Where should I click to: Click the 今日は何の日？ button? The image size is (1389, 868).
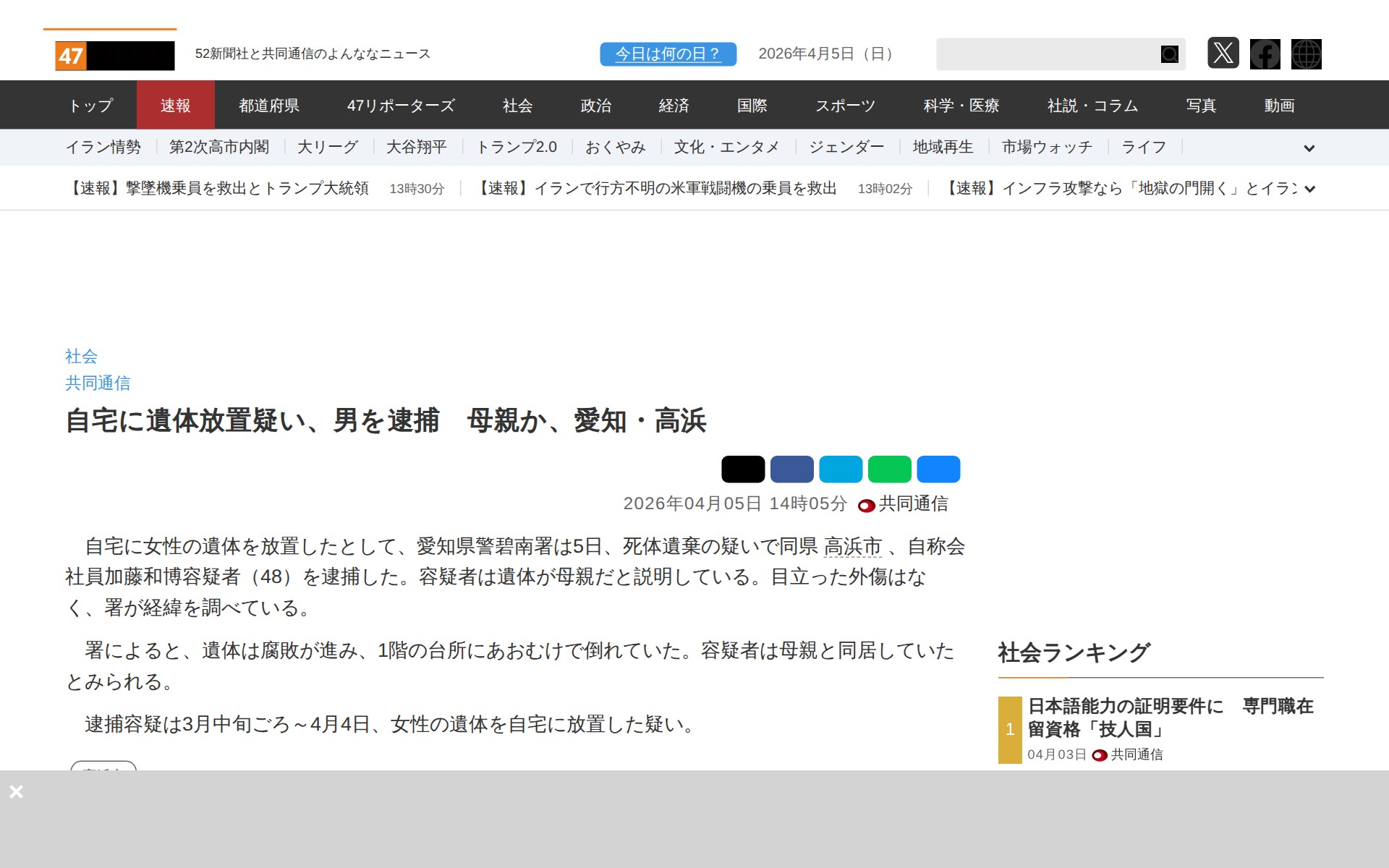pyautogui.click(x=667, y=53)
